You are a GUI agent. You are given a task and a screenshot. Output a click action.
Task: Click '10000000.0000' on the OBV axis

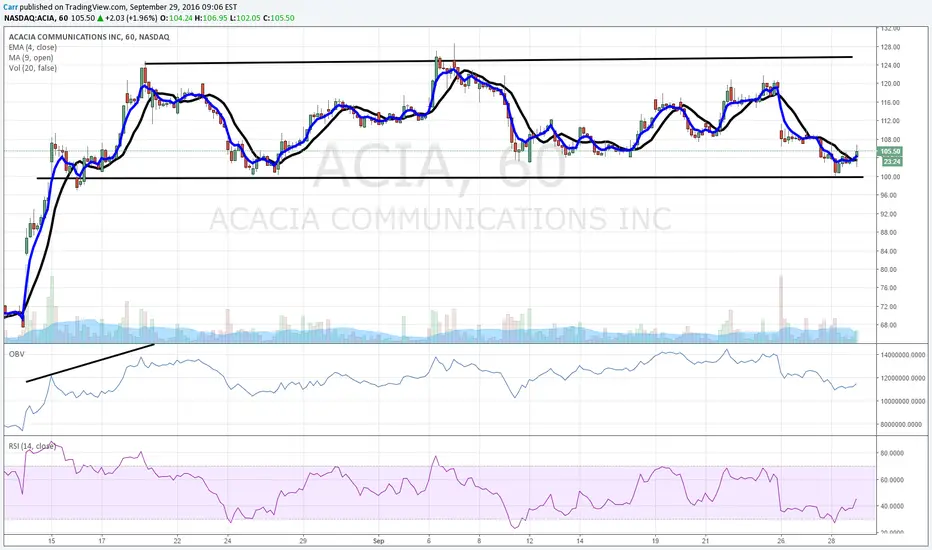click(903, 401)
